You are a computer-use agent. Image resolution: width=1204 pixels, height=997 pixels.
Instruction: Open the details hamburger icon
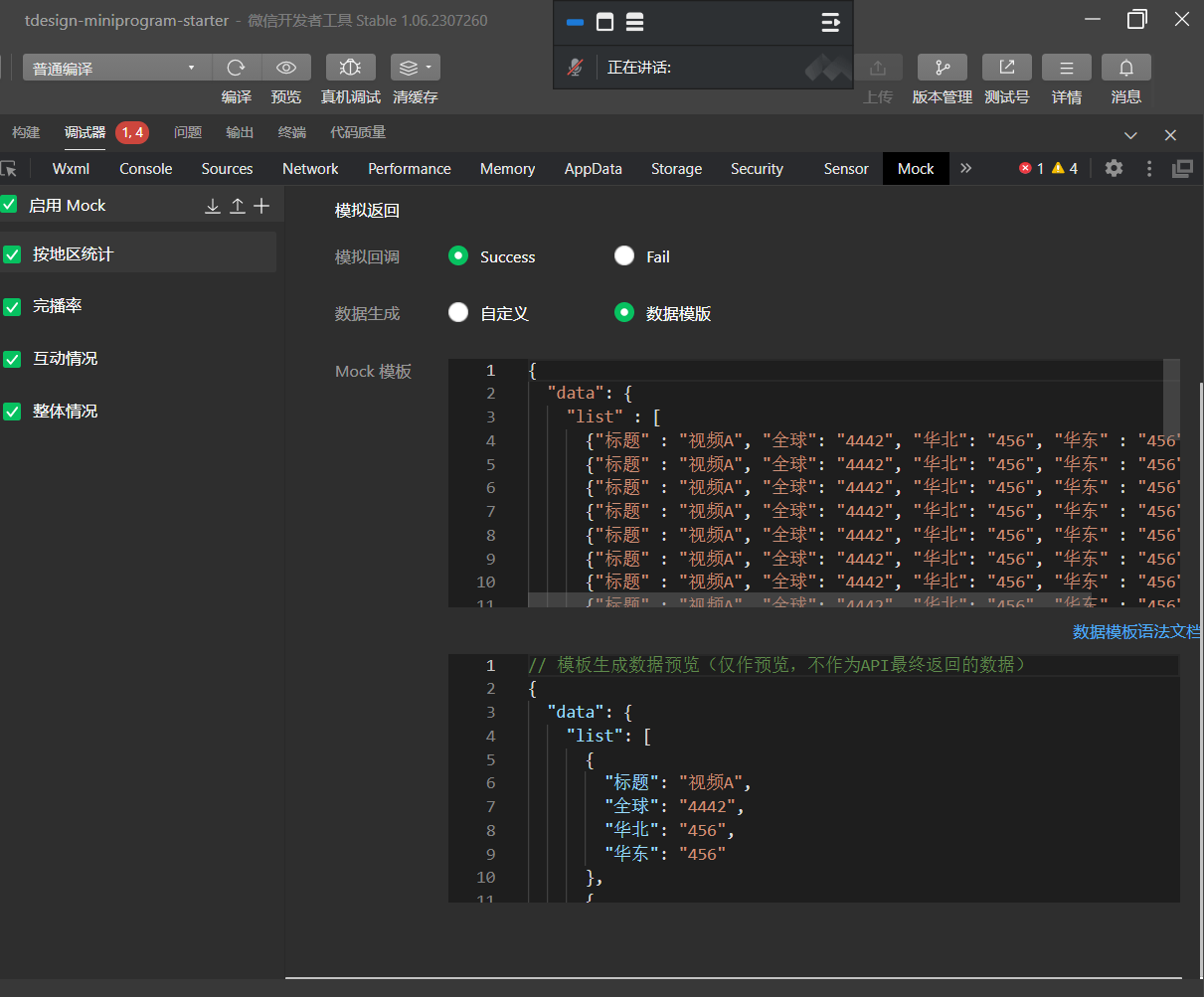(x=1066, y=68)
